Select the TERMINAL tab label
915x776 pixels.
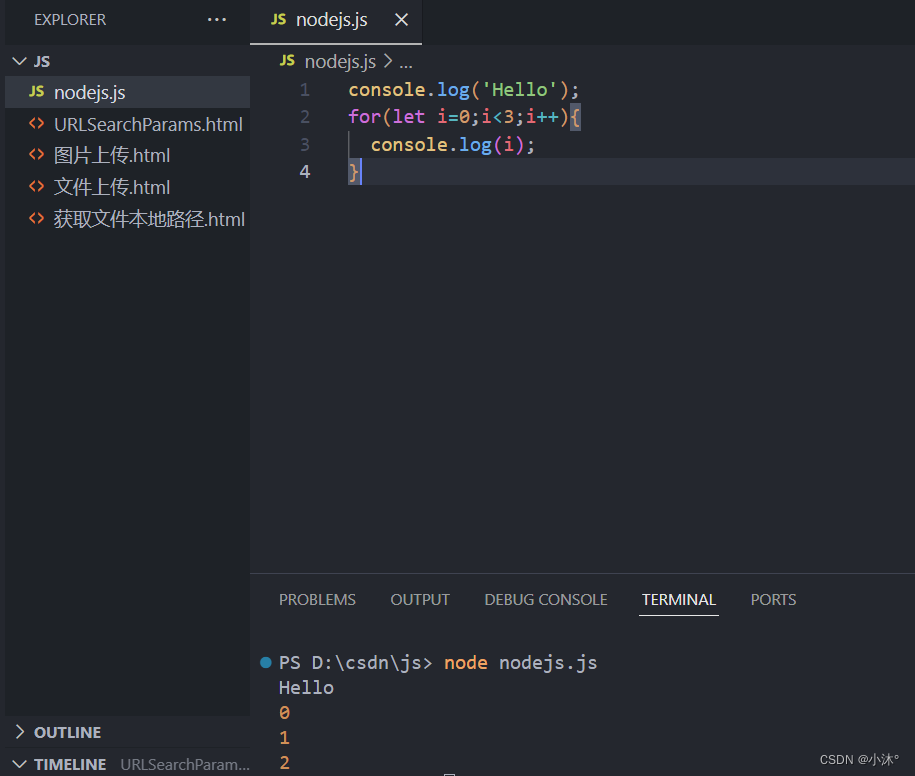[x=678, y=599]
